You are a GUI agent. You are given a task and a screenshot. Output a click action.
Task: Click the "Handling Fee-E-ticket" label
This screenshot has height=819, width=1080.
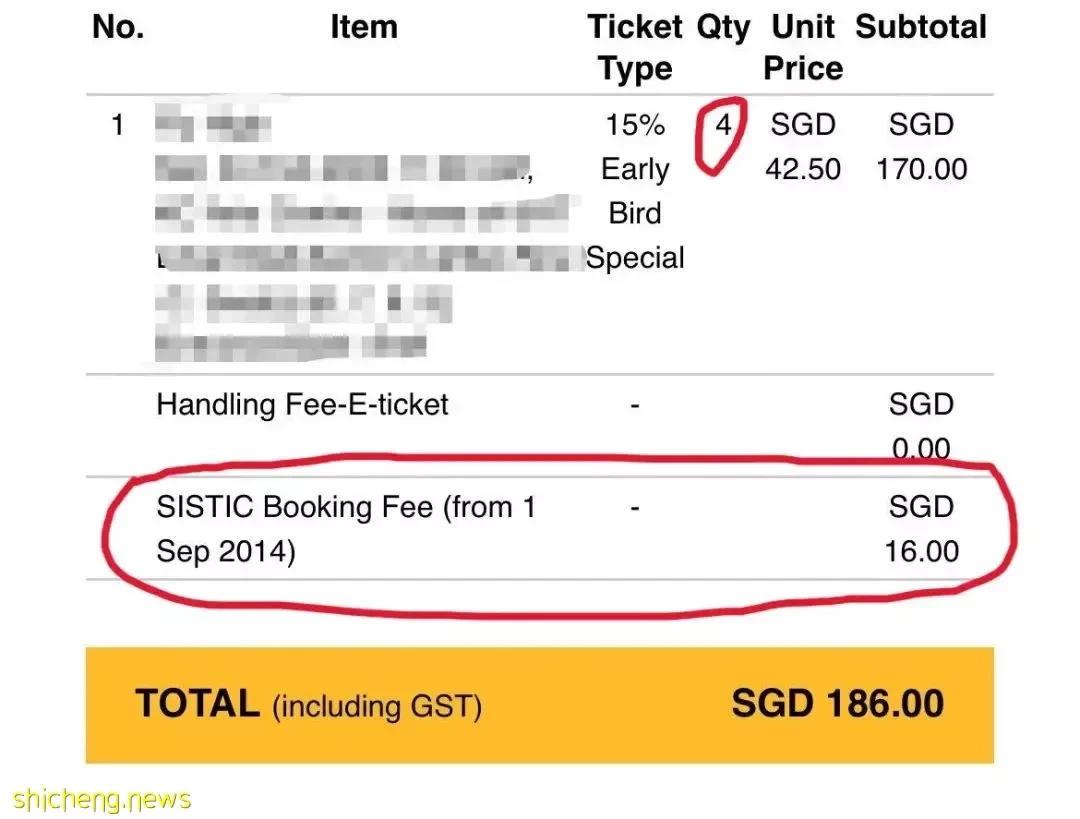point(302,405)
